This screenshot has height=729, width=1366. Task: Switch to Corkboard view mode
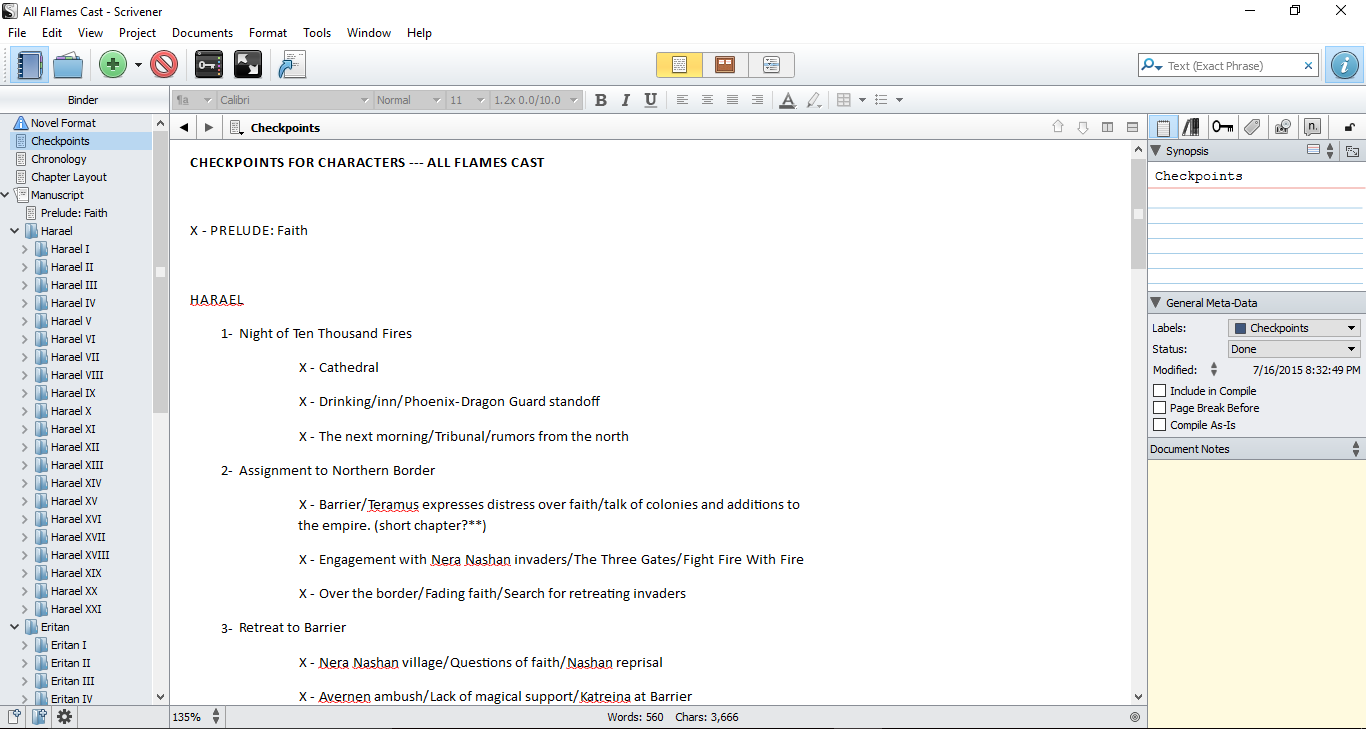(x=725, y=65)
